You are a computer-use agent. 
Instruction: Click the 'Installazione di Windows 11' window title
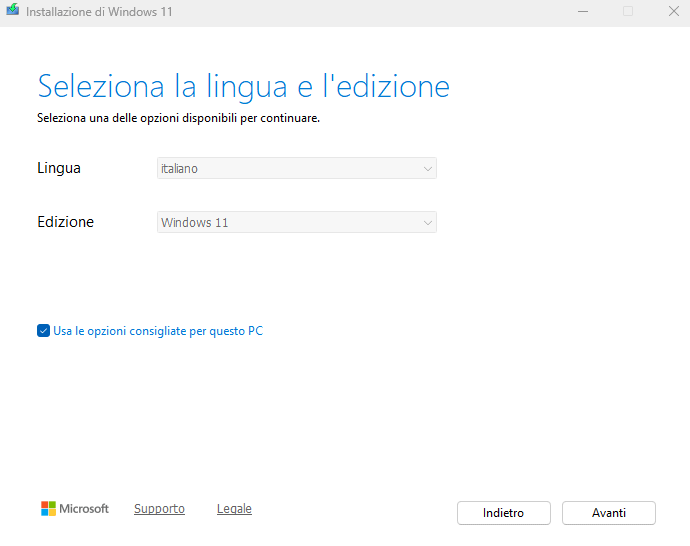click(99, 12)
